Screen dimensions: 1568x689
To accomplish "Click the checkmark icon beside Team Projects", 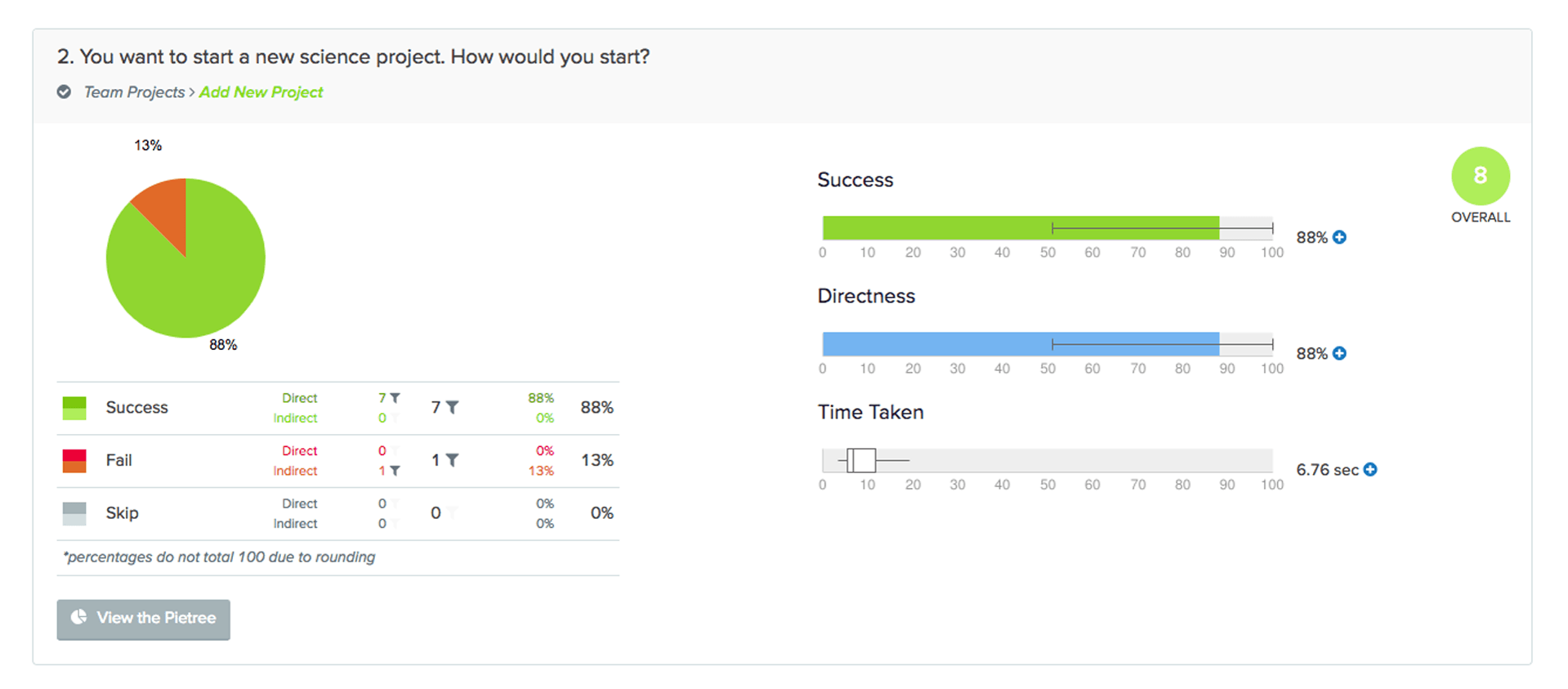I will click(64, 92).
